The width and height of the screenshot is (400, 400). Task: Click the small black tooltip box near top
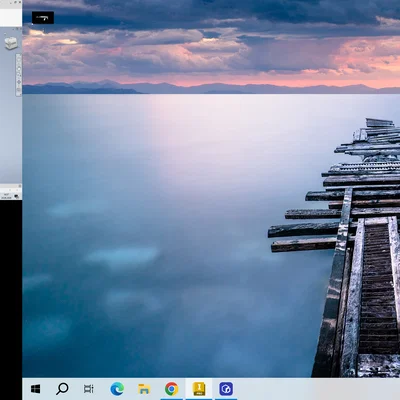(43, 18)
